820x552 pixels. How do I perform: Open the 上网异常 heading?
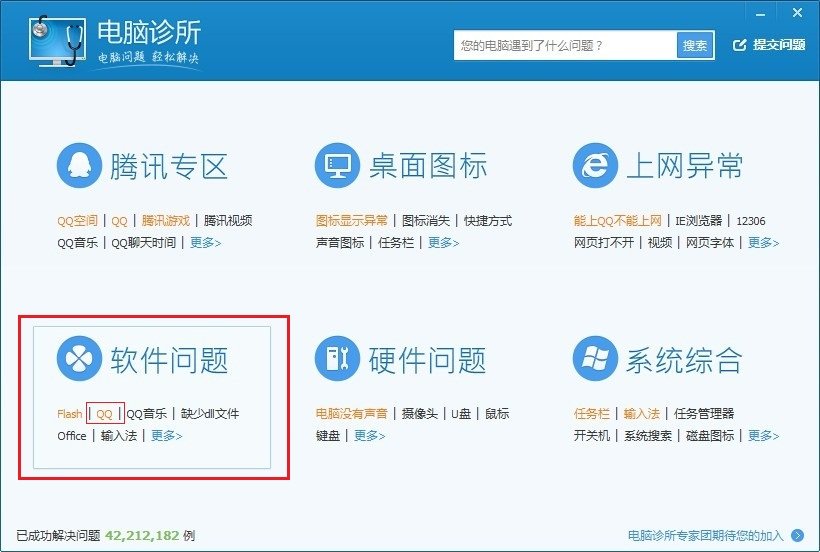click(684, 166)
